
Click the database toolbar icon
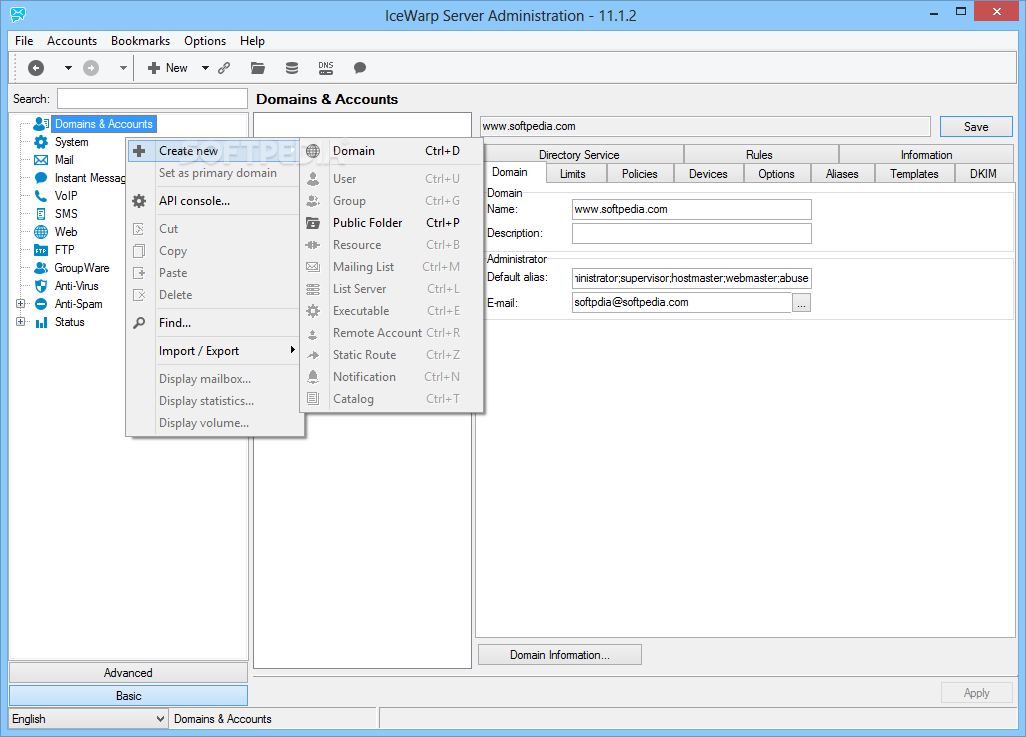[x=292, y=68]
